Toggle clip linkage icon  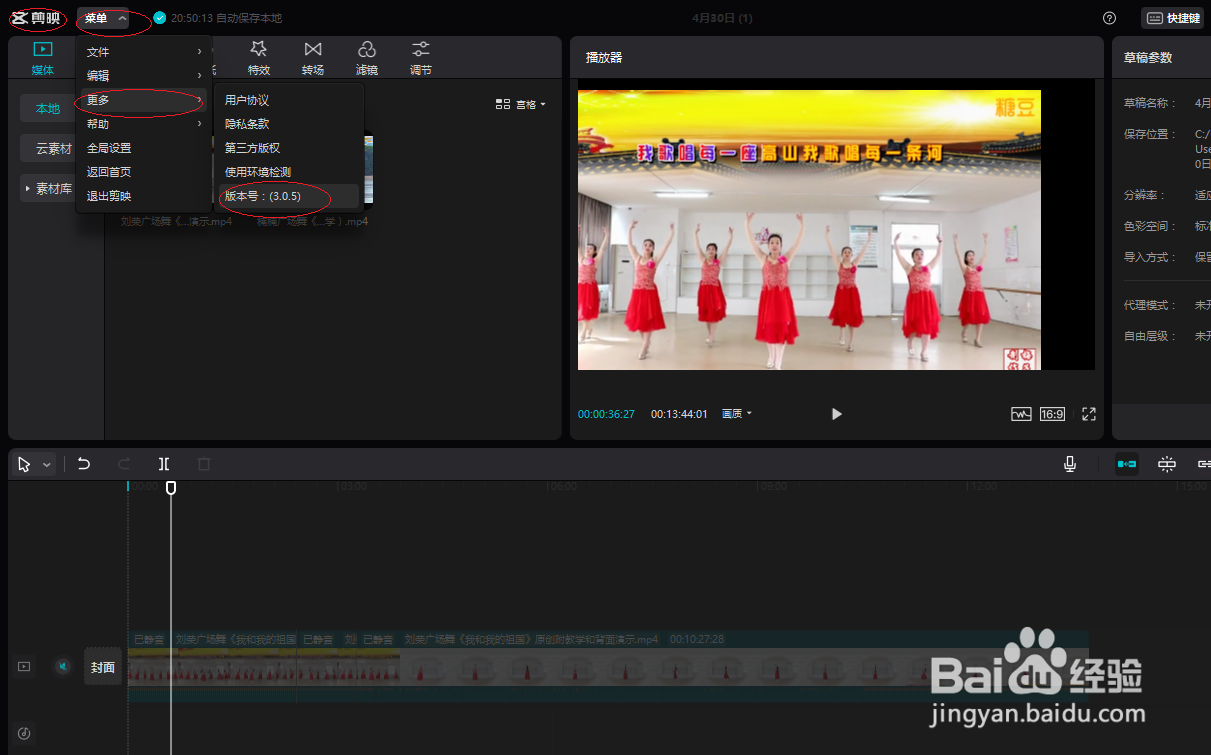1203,464
